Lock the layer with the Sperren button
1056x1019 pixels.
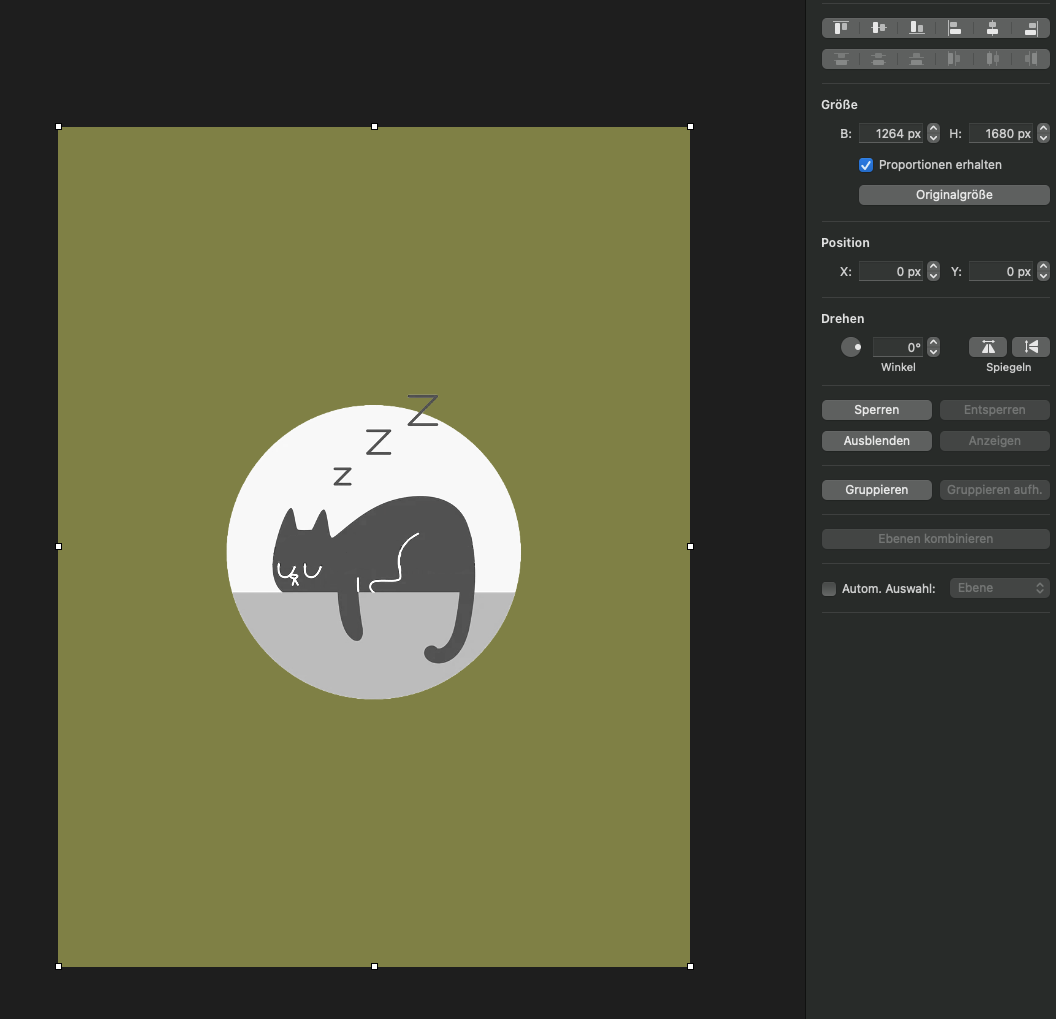pyautogui.click(x=876, y=410)
